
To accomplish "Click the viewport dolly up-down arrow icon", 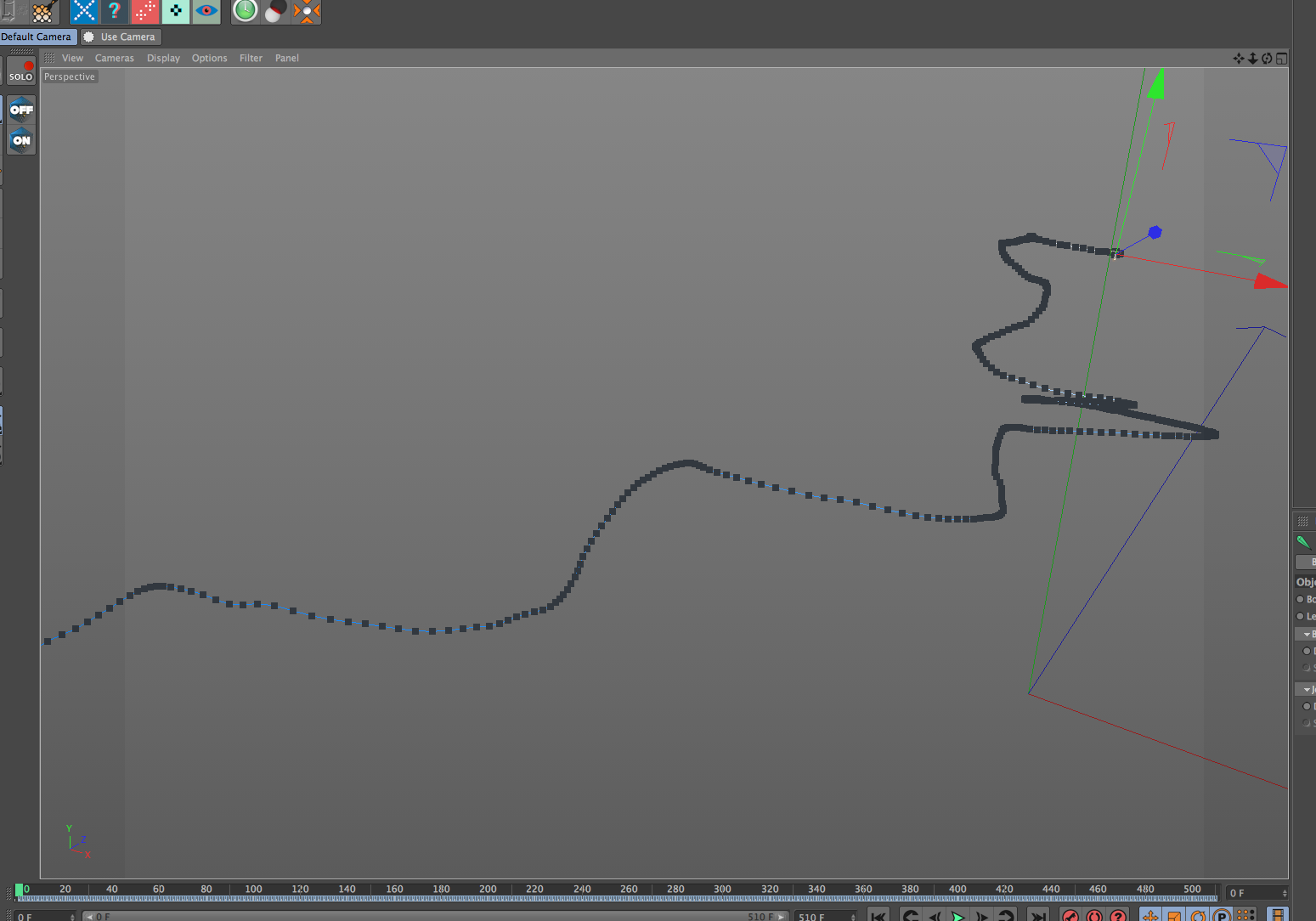I will click(x=1252, y=59).
